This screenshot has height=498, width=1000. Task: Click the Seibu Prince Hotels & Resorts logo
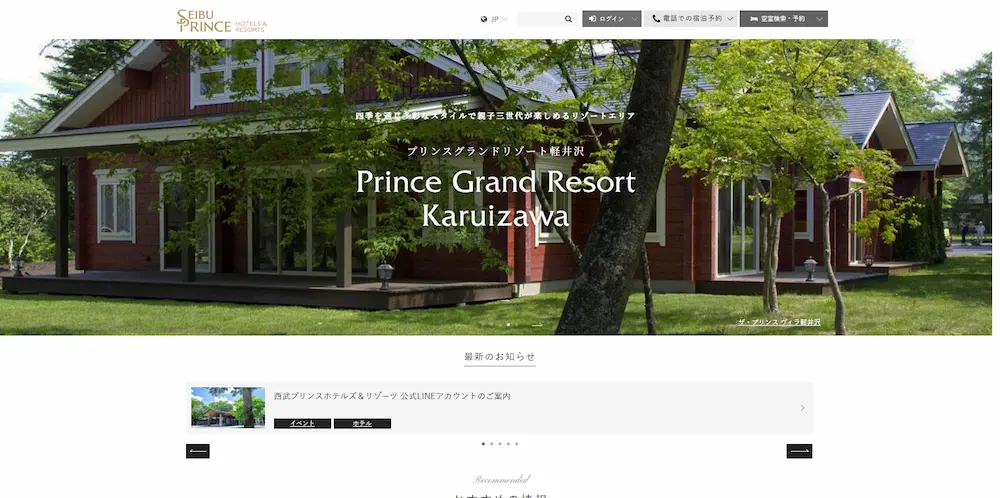click(x=222, y=20)
